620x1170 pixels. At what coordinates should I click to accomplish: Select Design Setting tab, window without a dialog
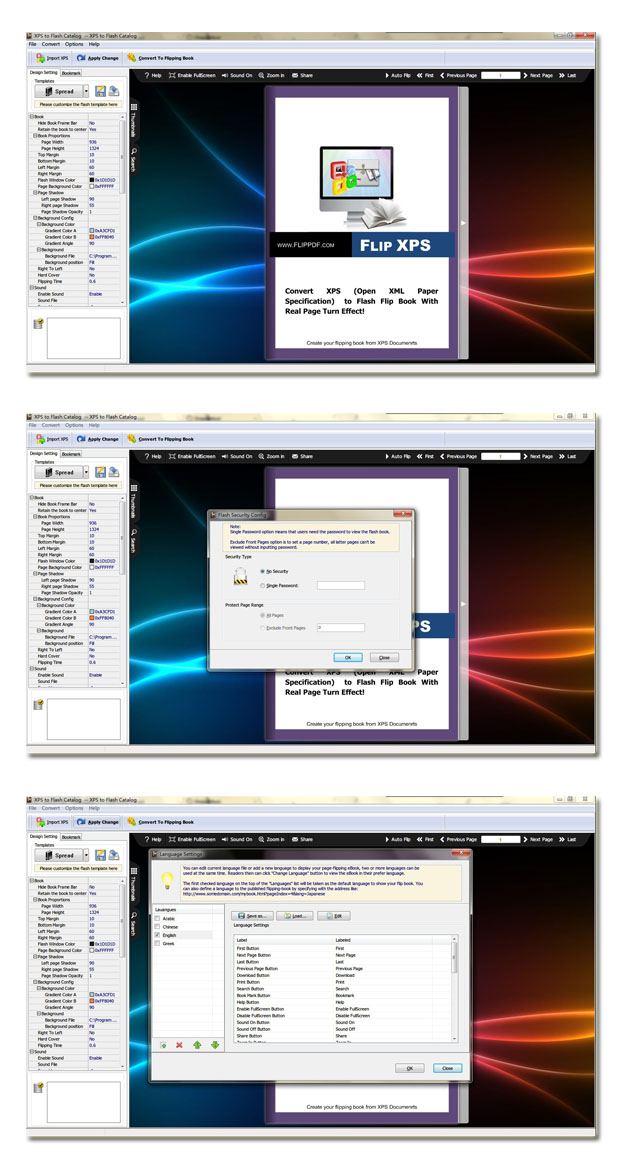[x=43, y=73]
